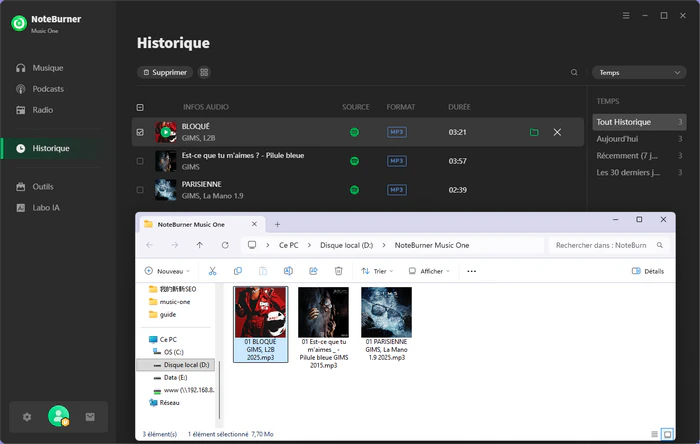The image size is (700, 444).
Task: Open the more options ellipsis in Explorer
Action: point(471,271)
